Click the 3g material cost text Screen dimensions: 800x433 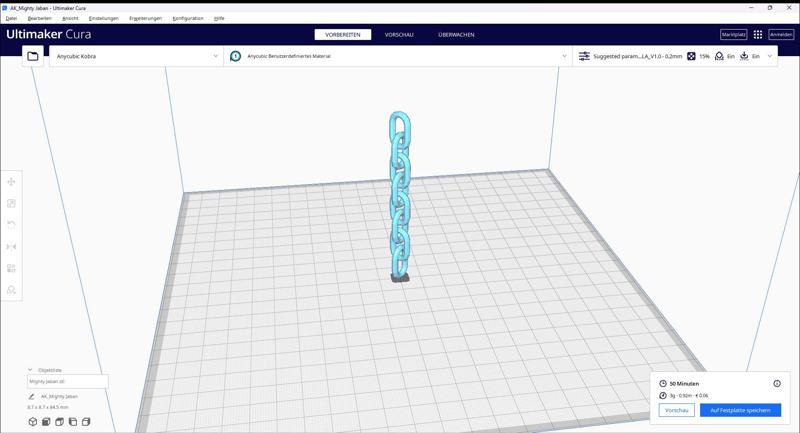(x=689, y=395)
